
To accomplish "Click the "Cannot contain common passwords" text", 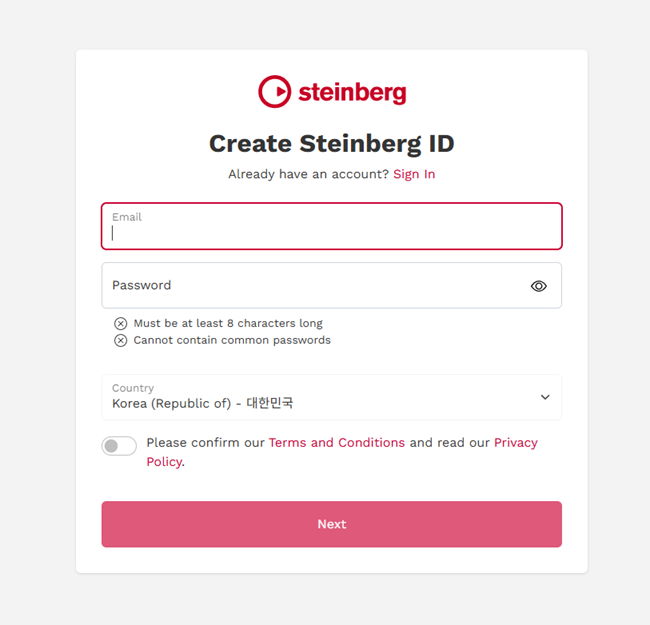I will 232,340.
